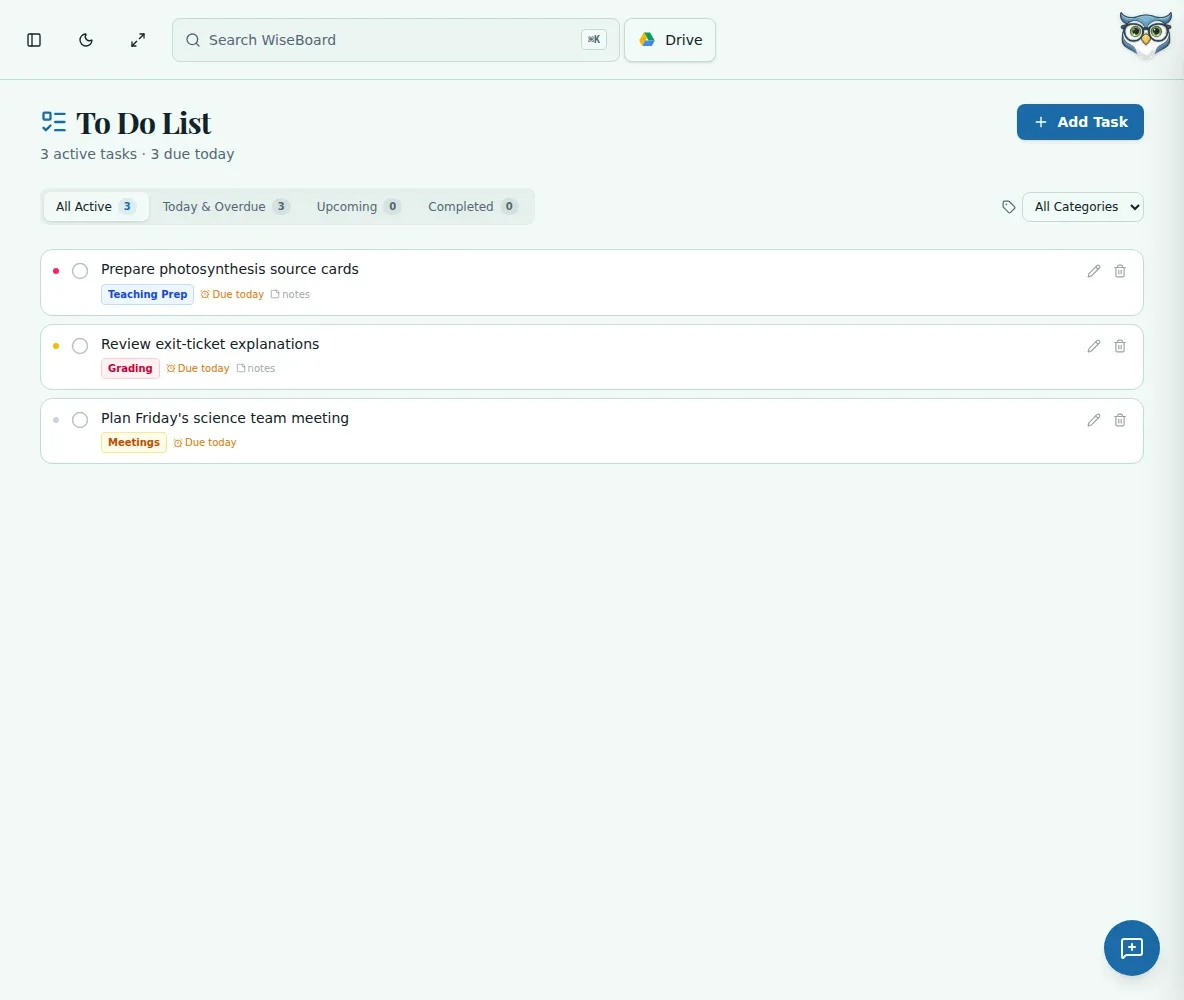Open the All Categories dropdown
Screen dimensions: 1184x1000
pos(1082,207)
